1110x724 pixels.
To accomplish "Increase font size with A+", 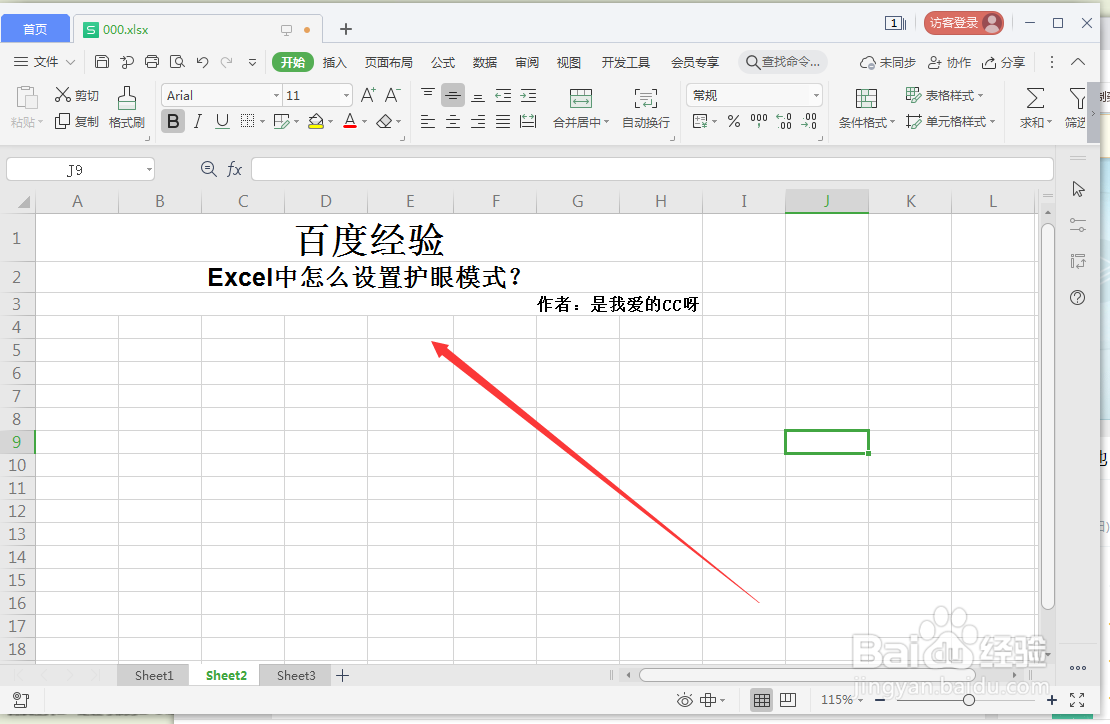I will (368, 95).
